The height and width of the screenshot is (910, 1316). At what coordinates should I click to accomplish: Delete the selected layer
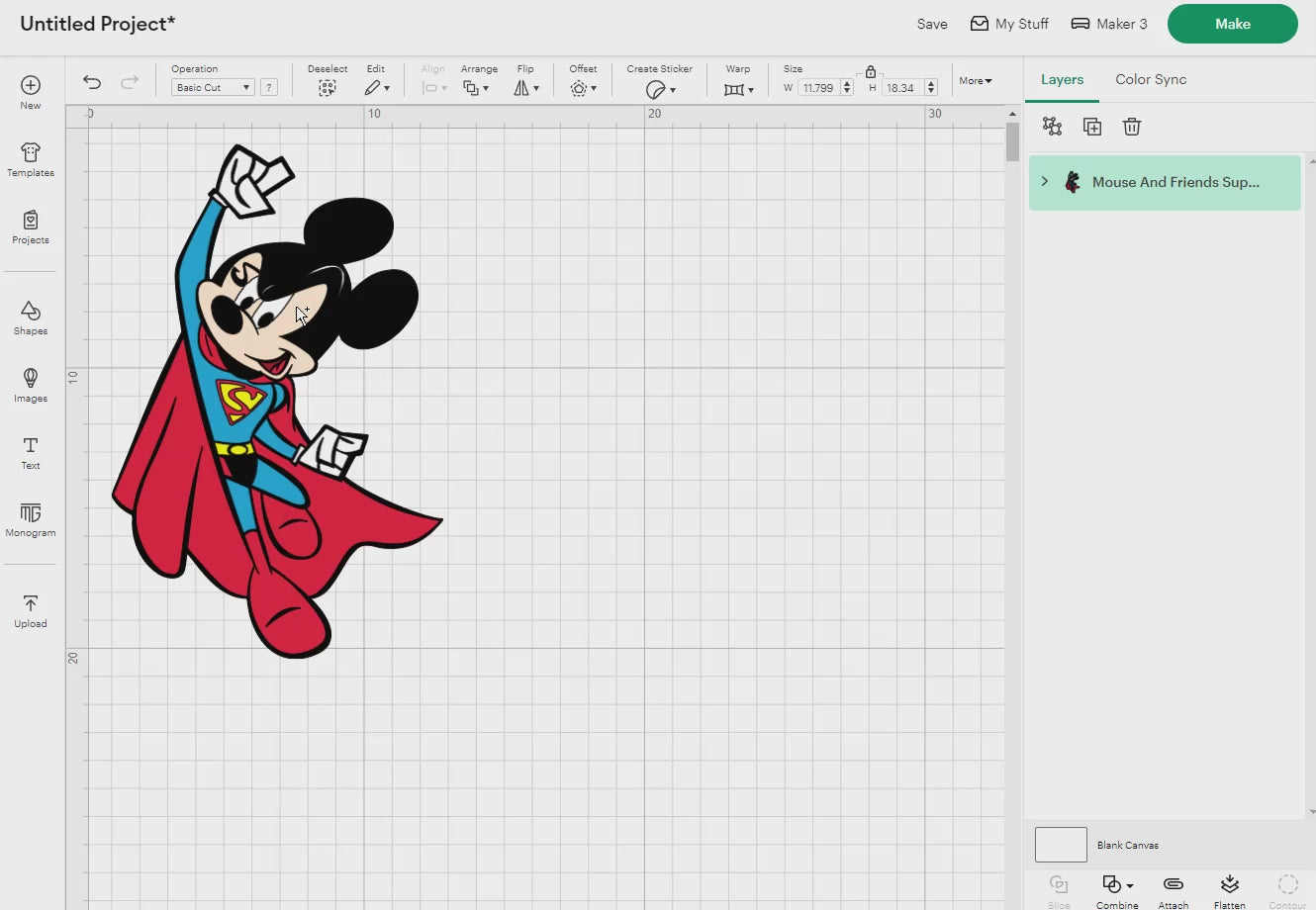click(1132, 126)
